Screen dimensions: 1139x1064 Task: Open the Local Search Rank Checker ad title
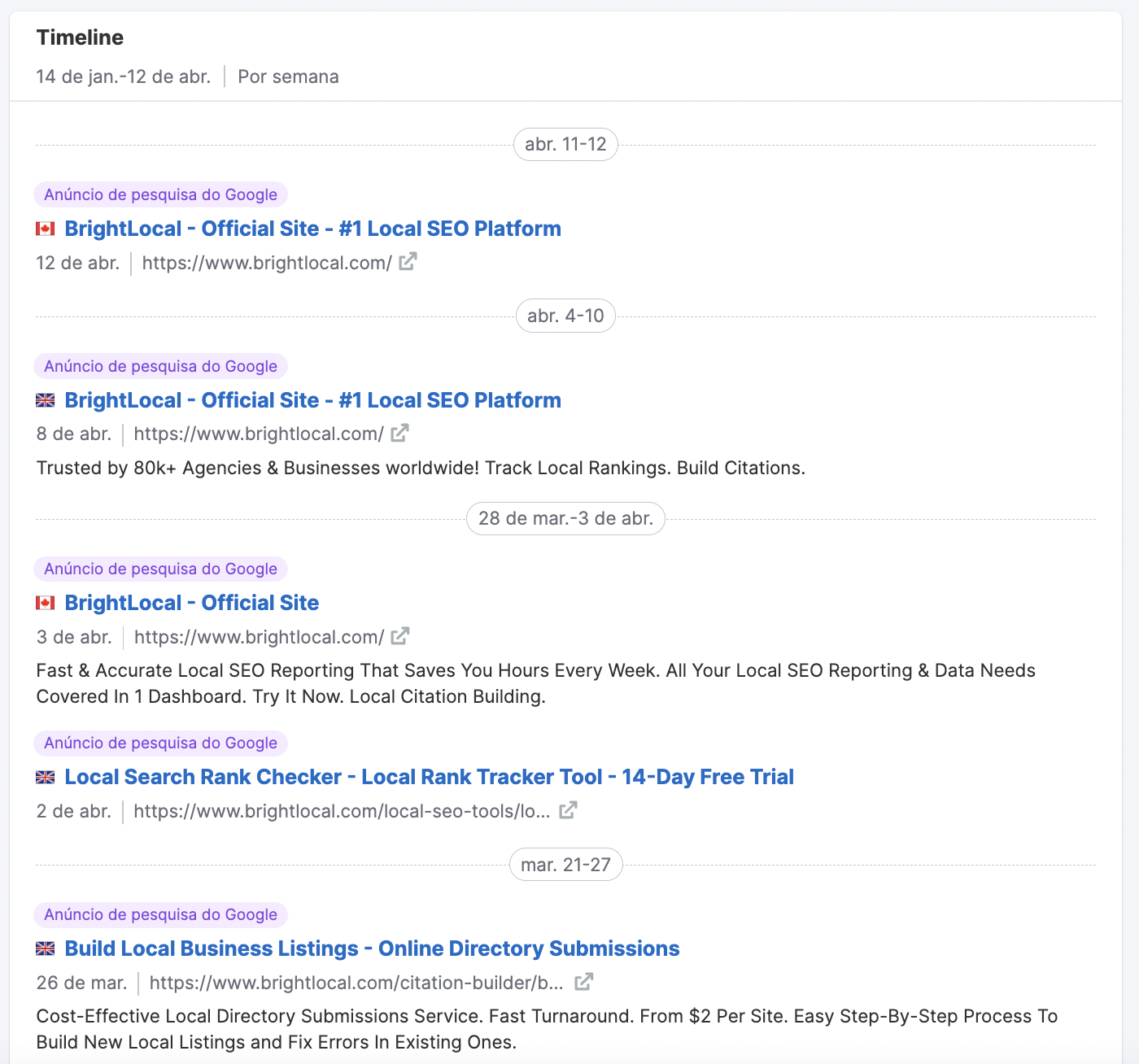429,777
